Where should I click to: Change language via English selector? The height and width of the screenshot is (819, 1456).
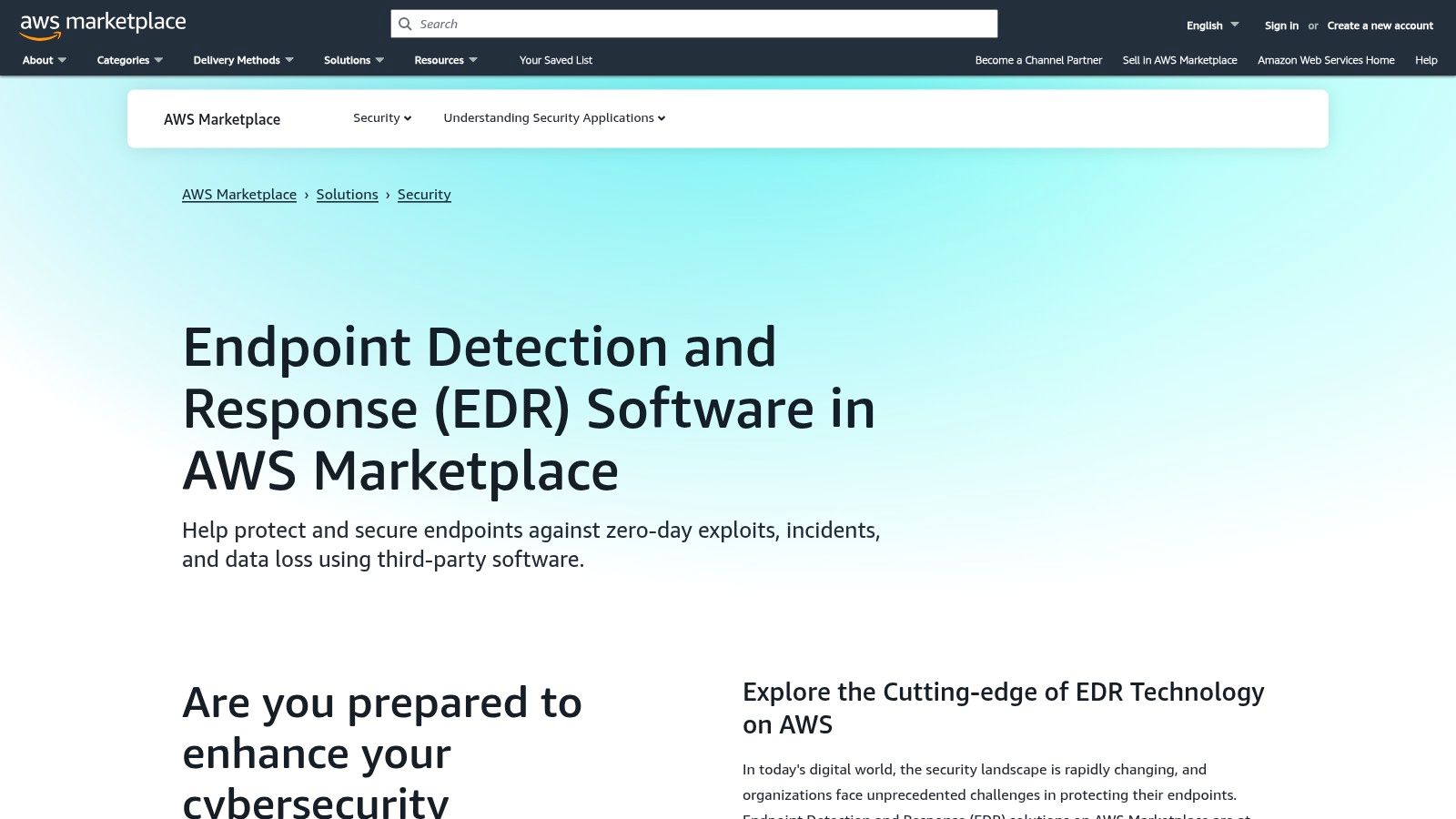pos(1212,25)
